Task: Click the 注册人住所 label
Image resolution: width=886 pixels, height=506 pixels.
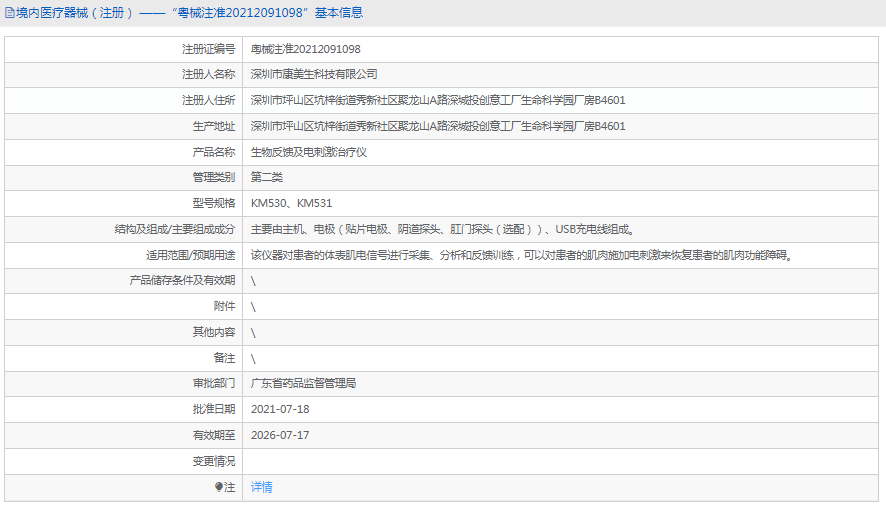Action: (209, 100)
